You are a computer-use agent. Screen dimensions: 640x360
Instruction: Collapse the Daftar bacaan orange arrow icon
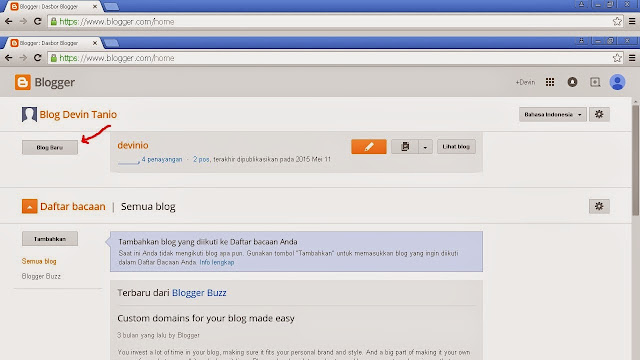click(29, 207)
